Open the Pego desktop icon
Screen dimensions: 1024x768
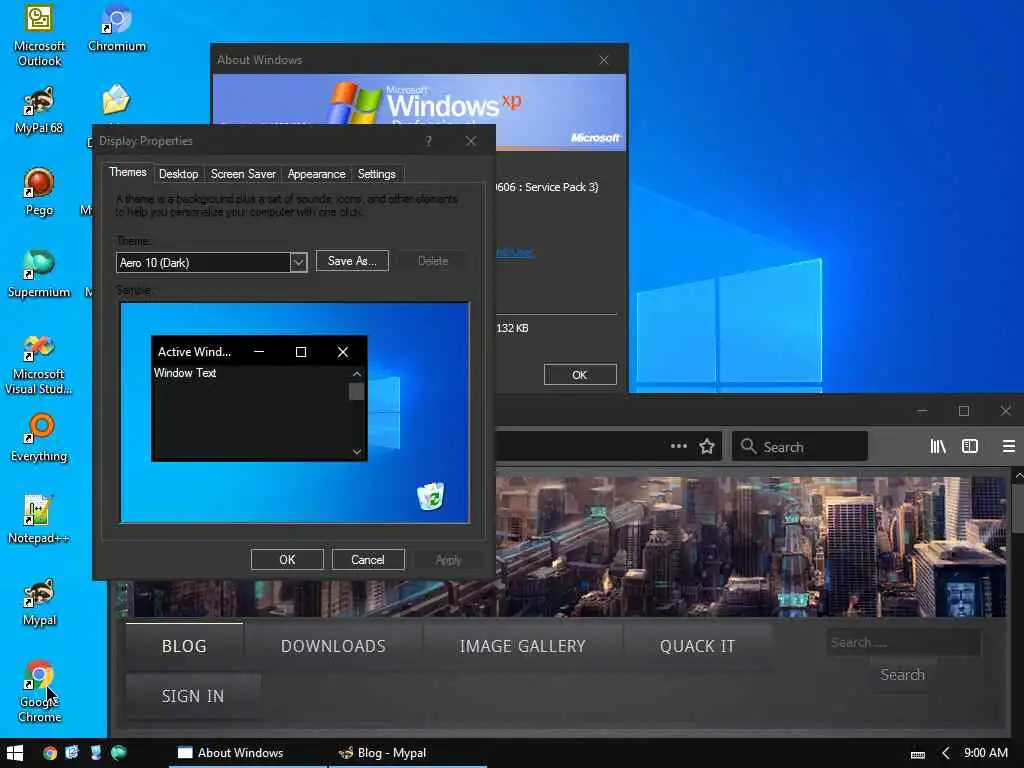(39, 191)
